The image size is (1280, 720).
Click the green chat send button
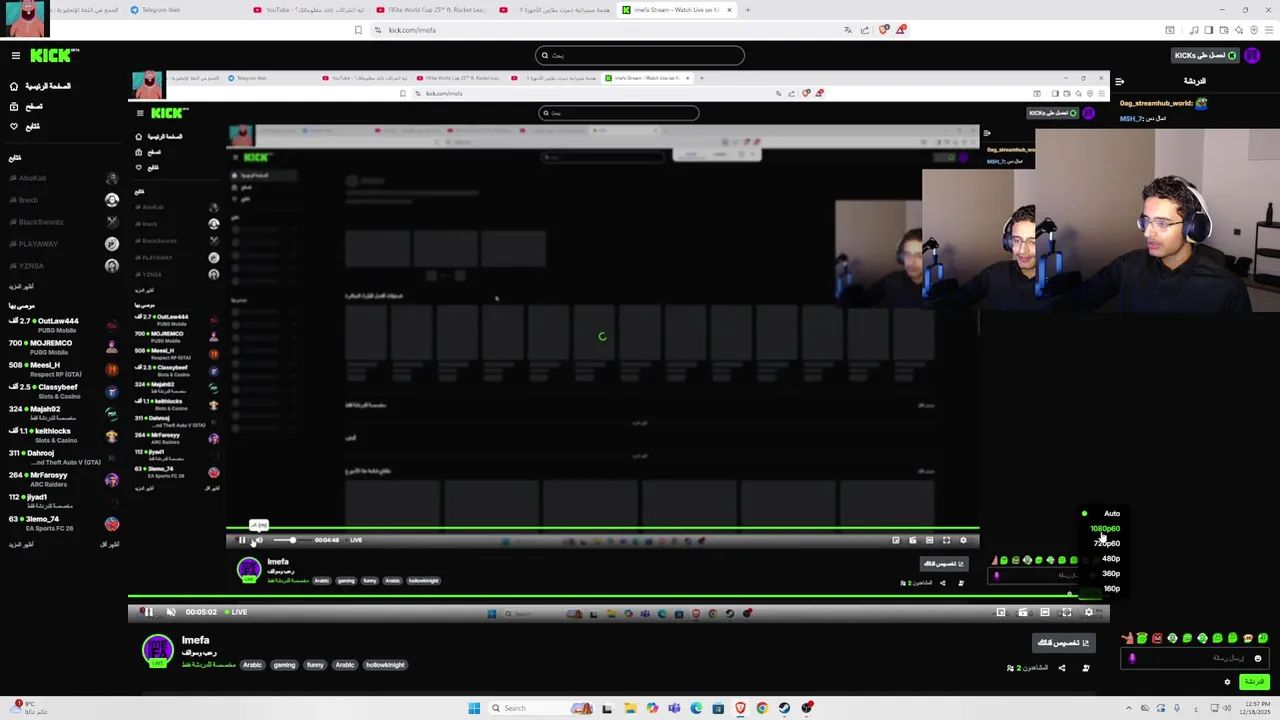coord(1253,682)
